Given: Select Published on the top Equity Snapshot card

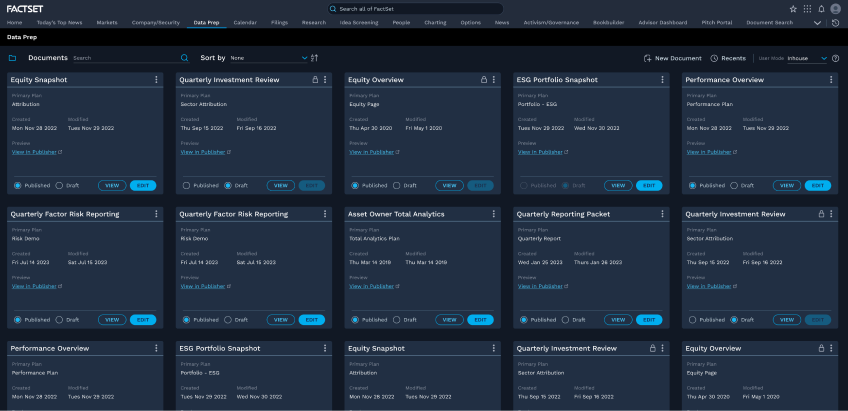Looking at the screenshot, I should point(18,185).
